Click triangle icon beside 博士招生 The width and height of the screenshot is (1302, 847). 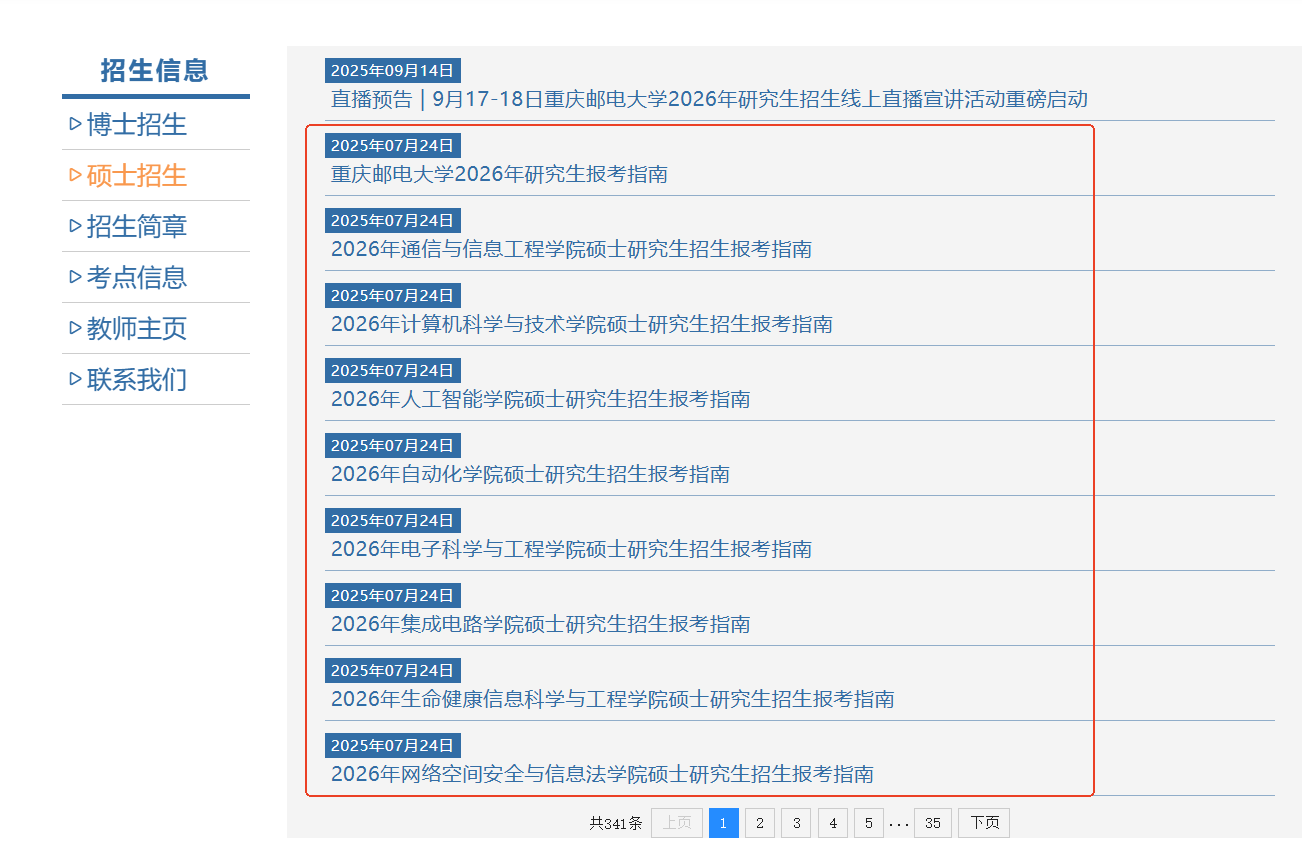coord(75,124)
